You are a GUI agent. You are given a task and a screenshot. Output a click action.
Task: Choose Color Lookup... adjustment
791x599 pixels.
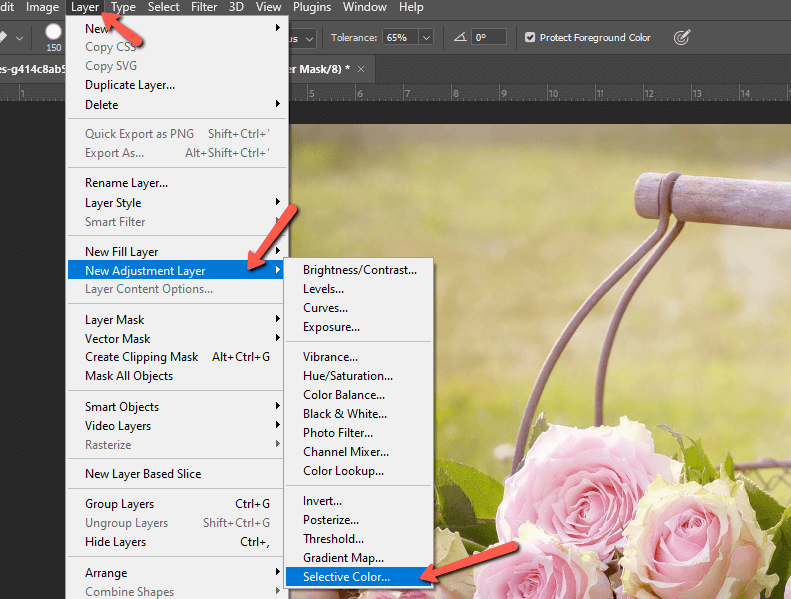pyautogui.click(x=359, y=471)
